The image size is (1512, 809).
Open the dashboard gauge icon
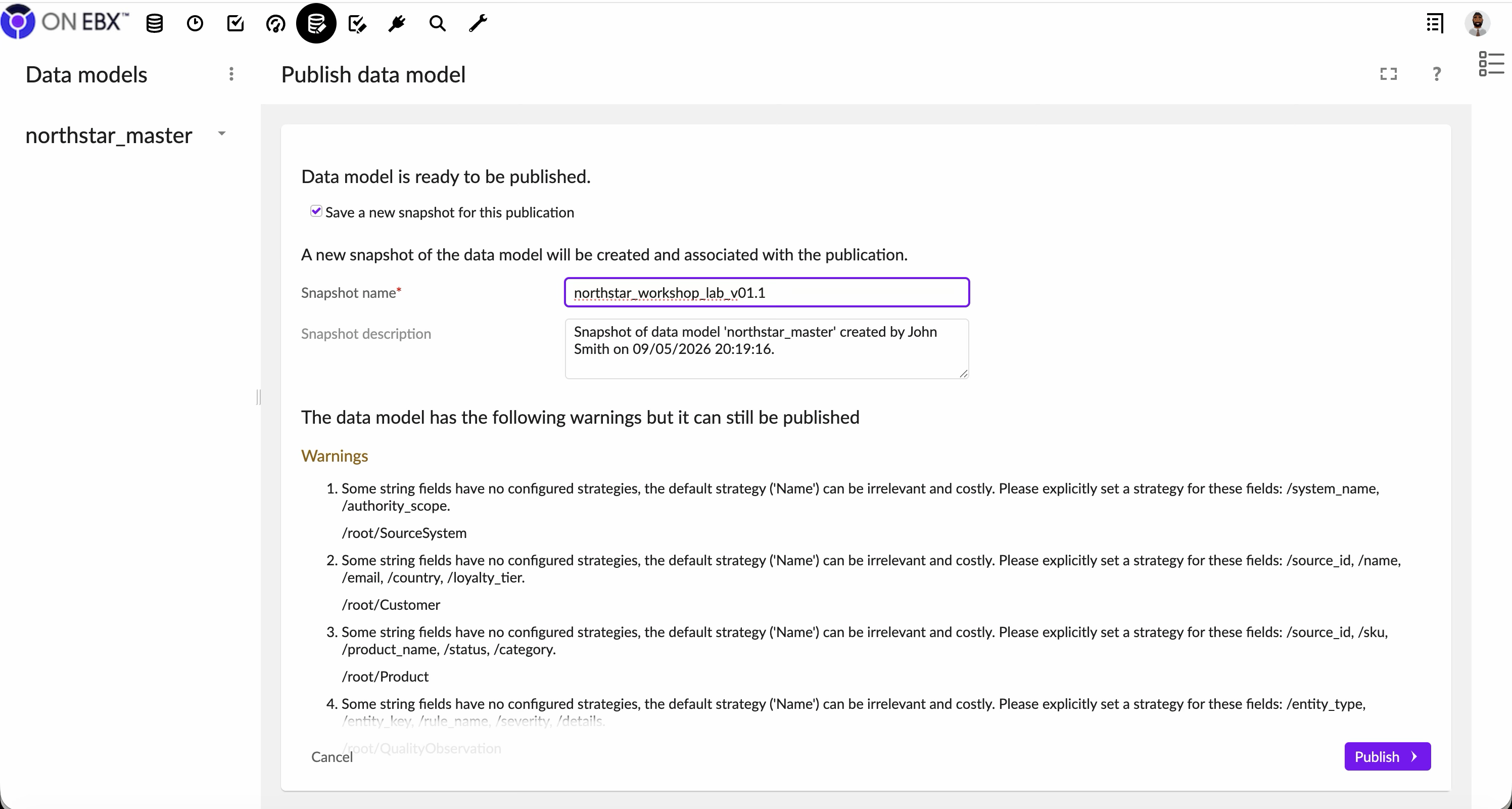[276, 23]
